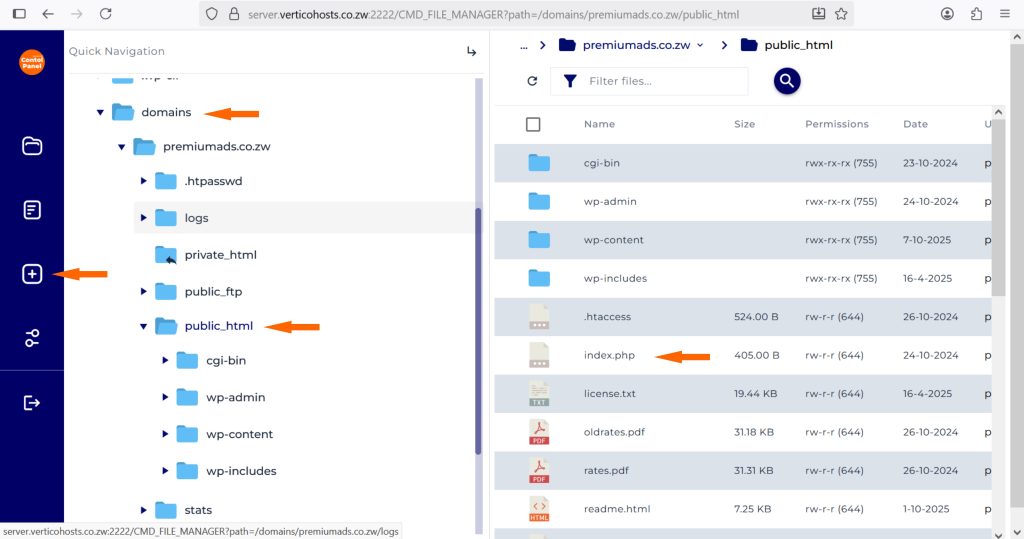Open the sliders settings icon in sidebar
Screen dimensions: 1024x539
(x=32, y=338)
